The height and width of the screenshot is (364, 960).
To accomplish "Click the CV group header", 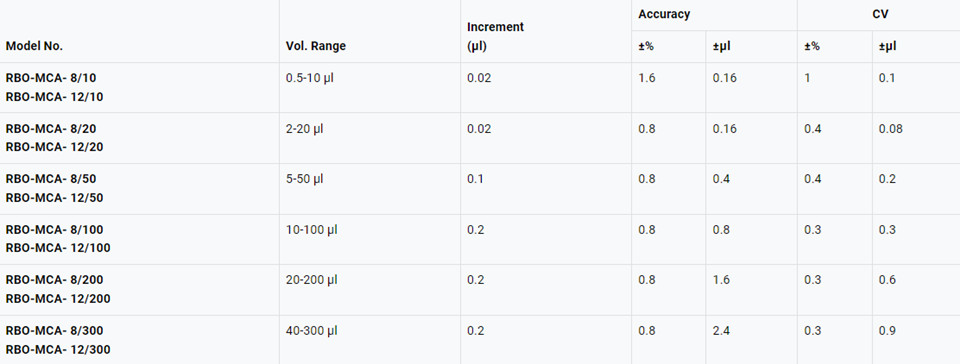I will pyautogui.click(x=880, y=14).
